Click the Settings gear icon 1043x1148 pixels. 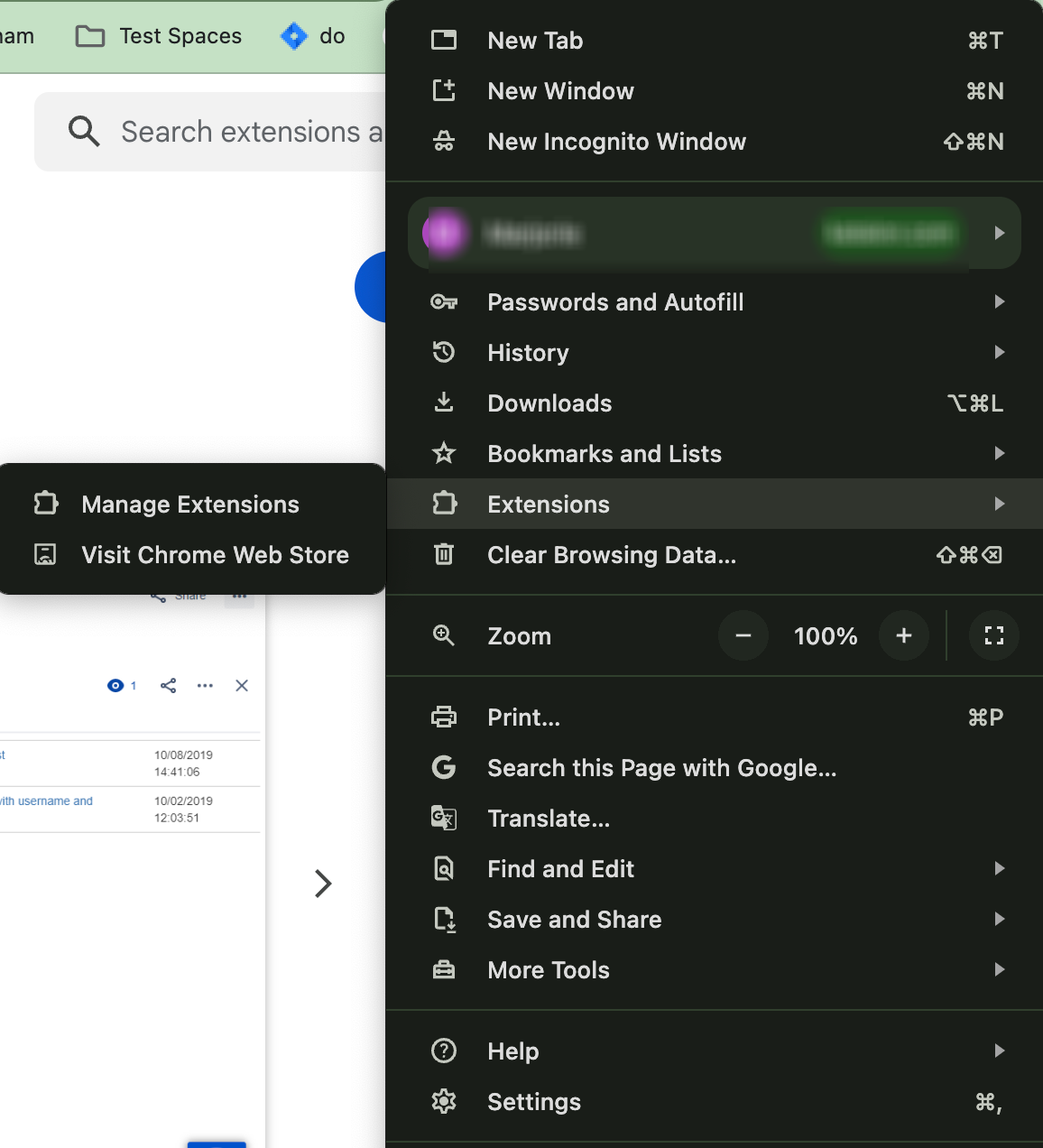coord(444,1101)
